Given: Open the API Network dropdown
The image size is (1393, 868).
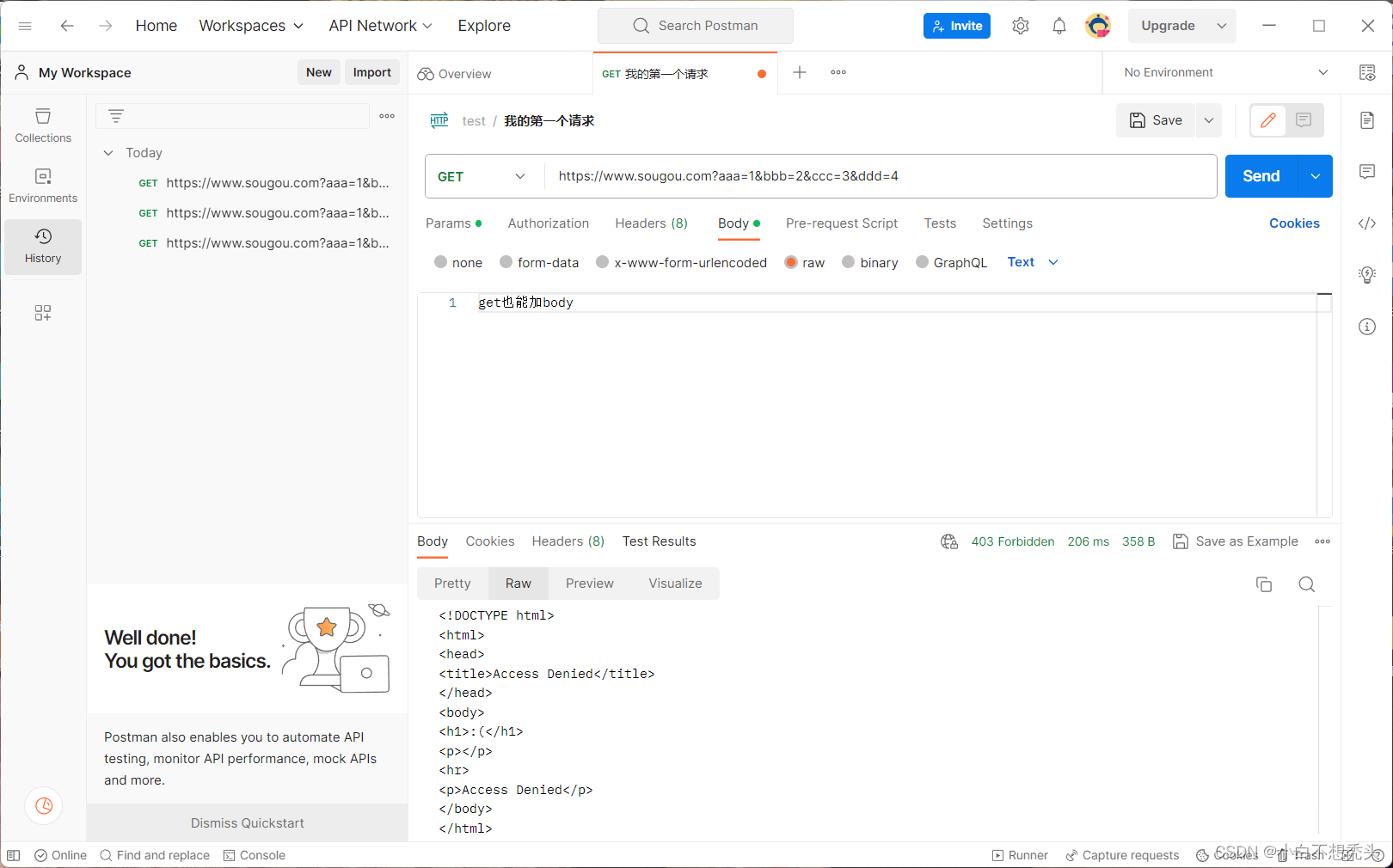Looking at the screenshot, I should [380, 26].
